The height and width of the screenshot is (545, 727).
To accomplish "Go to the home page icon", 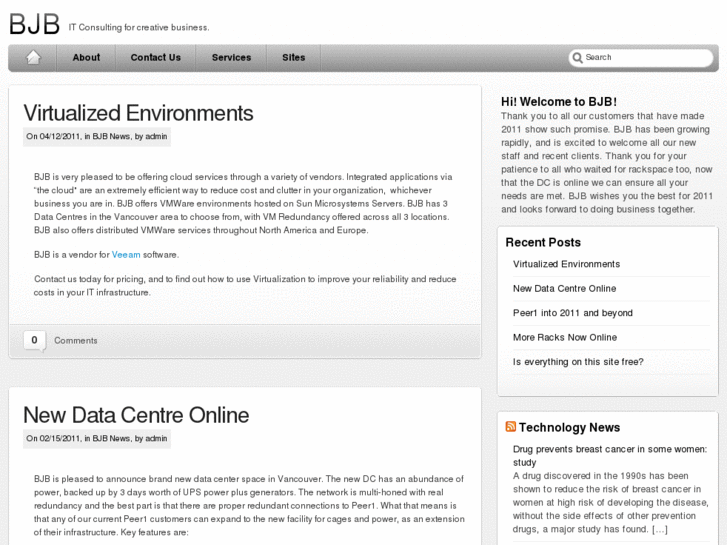I will coord(33,58).
